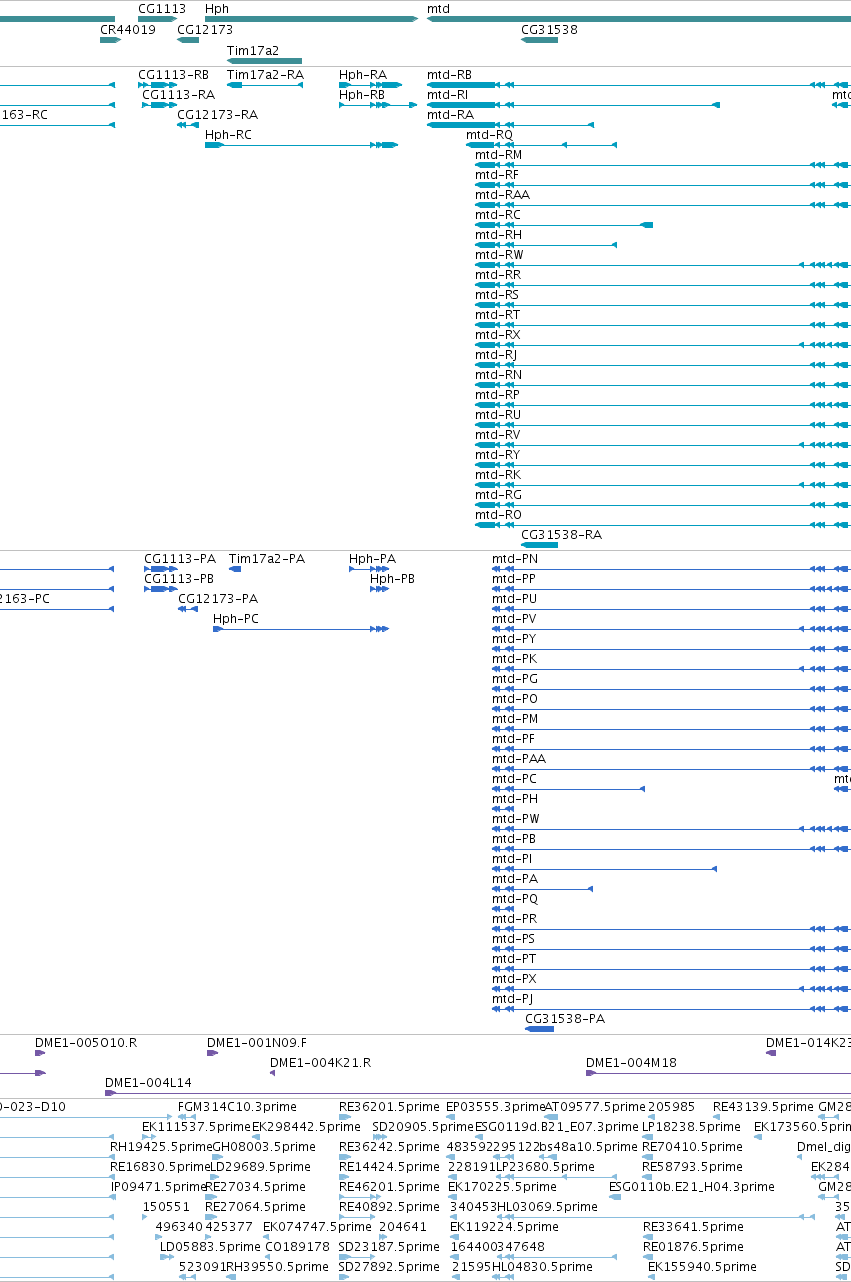Viewport: 851px width, 1282px height.
Task: Select the mtd-RI transcript label
Action: pyautogui.click(x=447, y=95)
